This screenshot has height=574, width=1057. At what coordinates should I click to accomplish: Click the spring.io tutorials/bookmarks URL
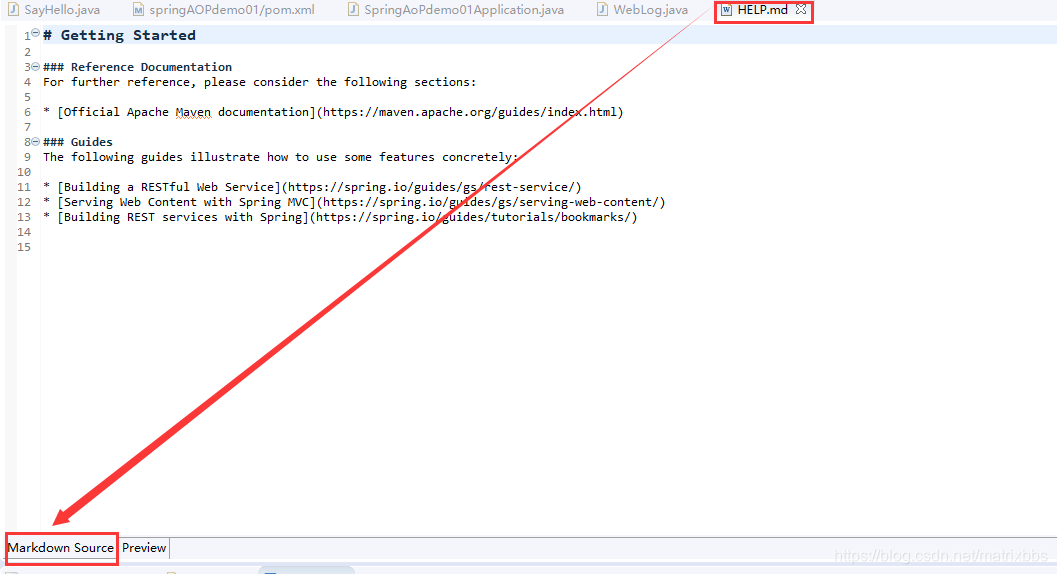(x=473, y=217)
